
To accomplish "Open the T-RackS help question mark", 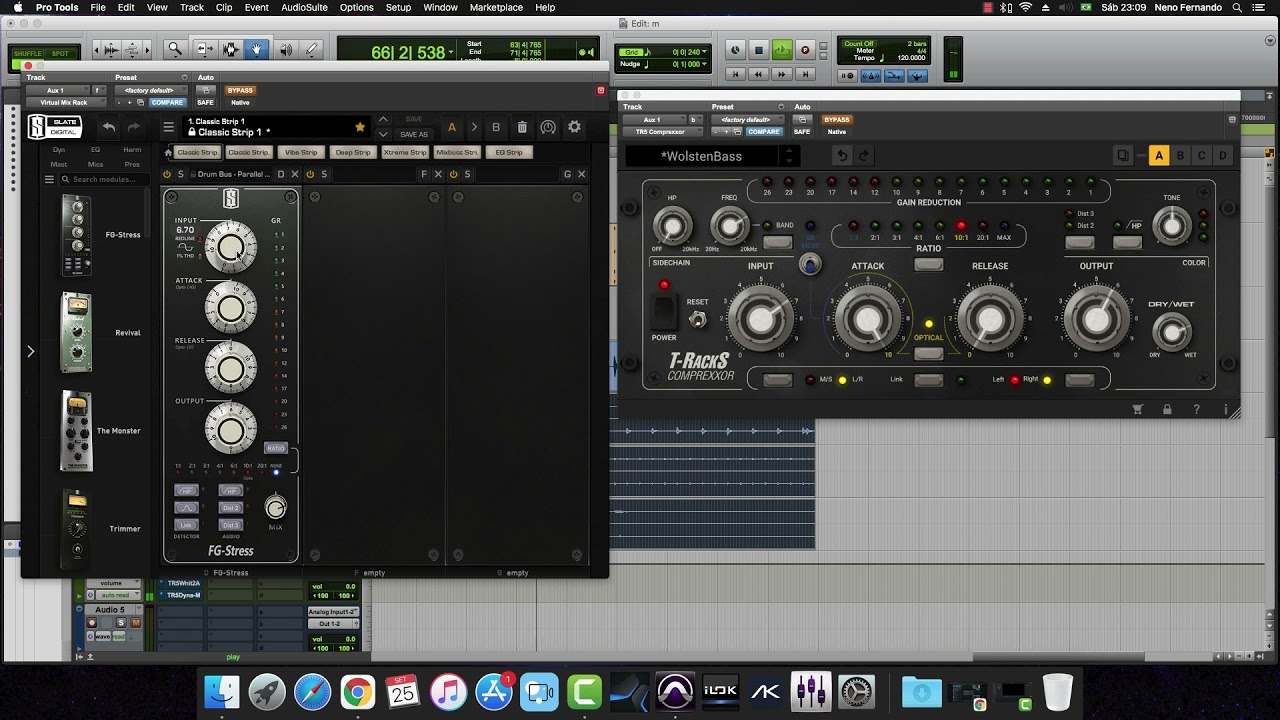I will [x=1196, y=409].
